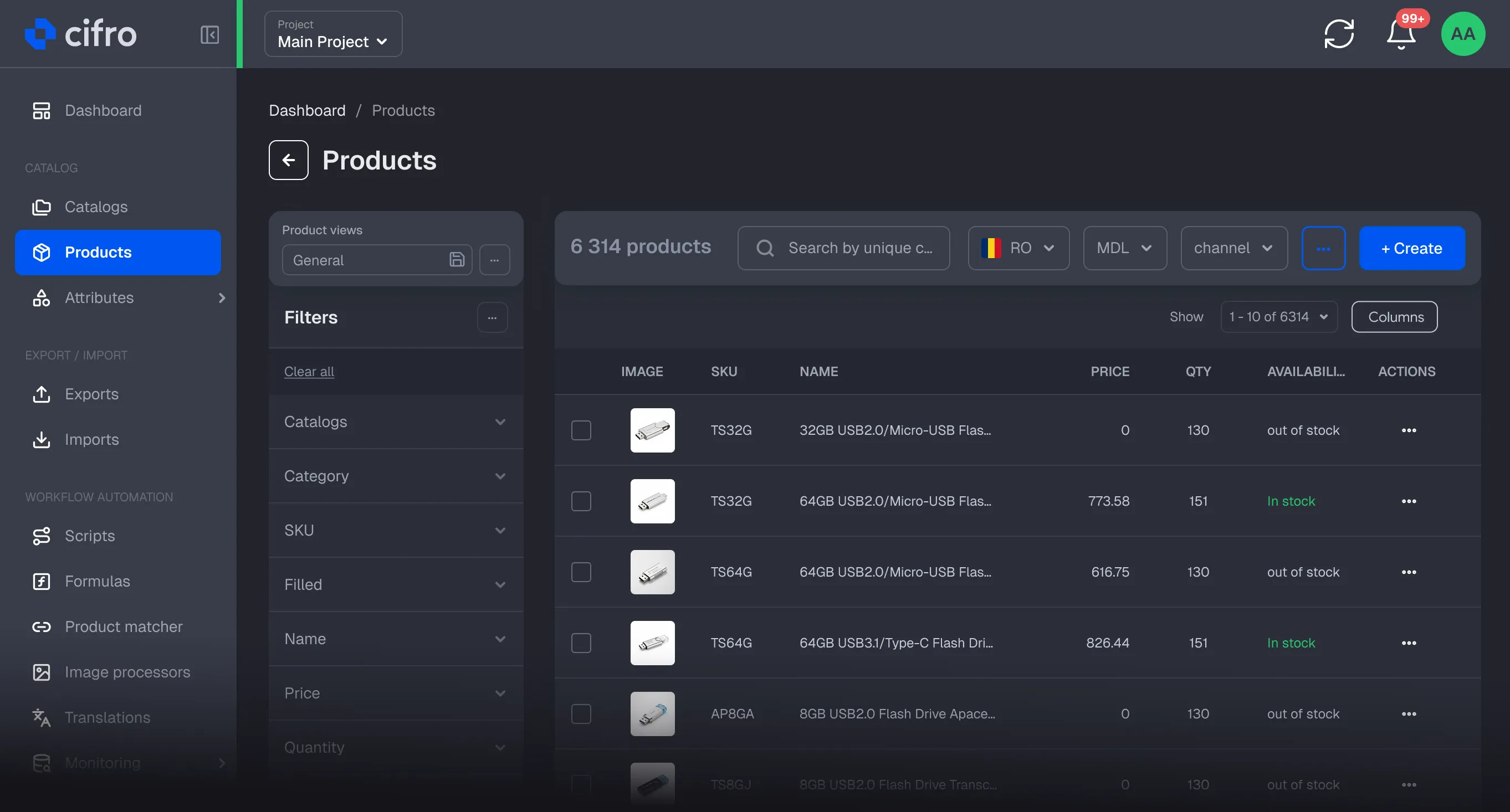Open the Main Project selector dropdown
Viewport: 1510px width, 812px height.
(x=333, y=34)
